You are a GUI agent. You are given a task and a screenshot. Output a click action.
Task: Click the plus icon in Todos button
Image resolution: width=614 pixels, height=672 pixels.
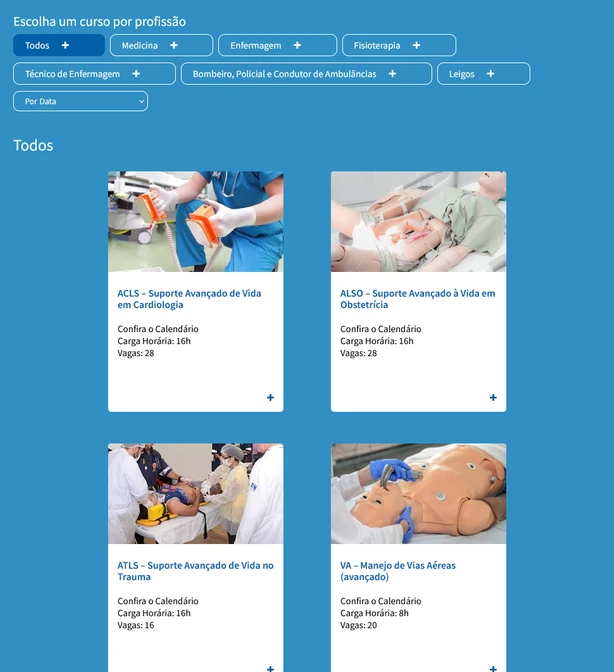coord(65,45)
